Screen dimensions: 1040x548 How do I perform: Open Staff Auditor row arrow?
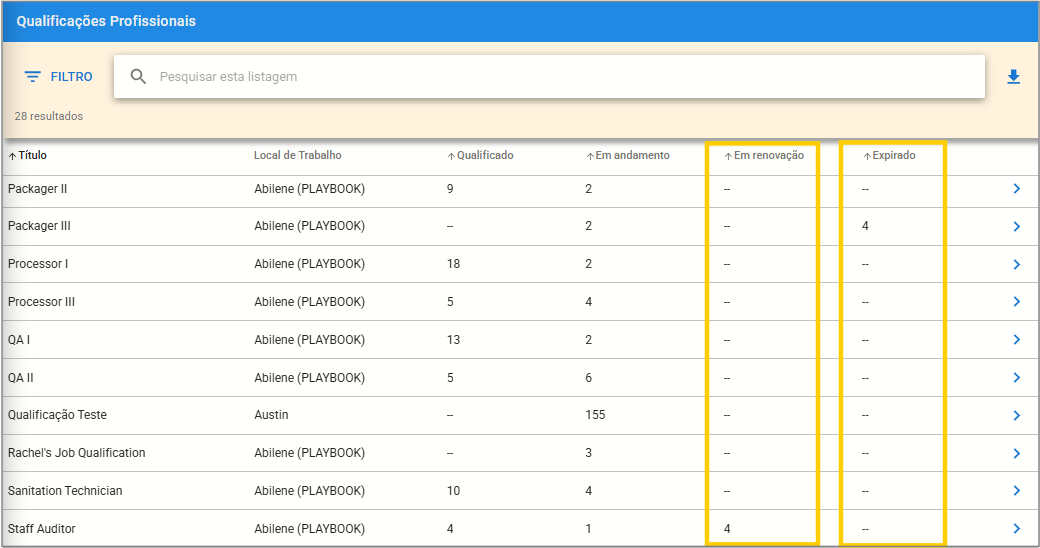1016,529
